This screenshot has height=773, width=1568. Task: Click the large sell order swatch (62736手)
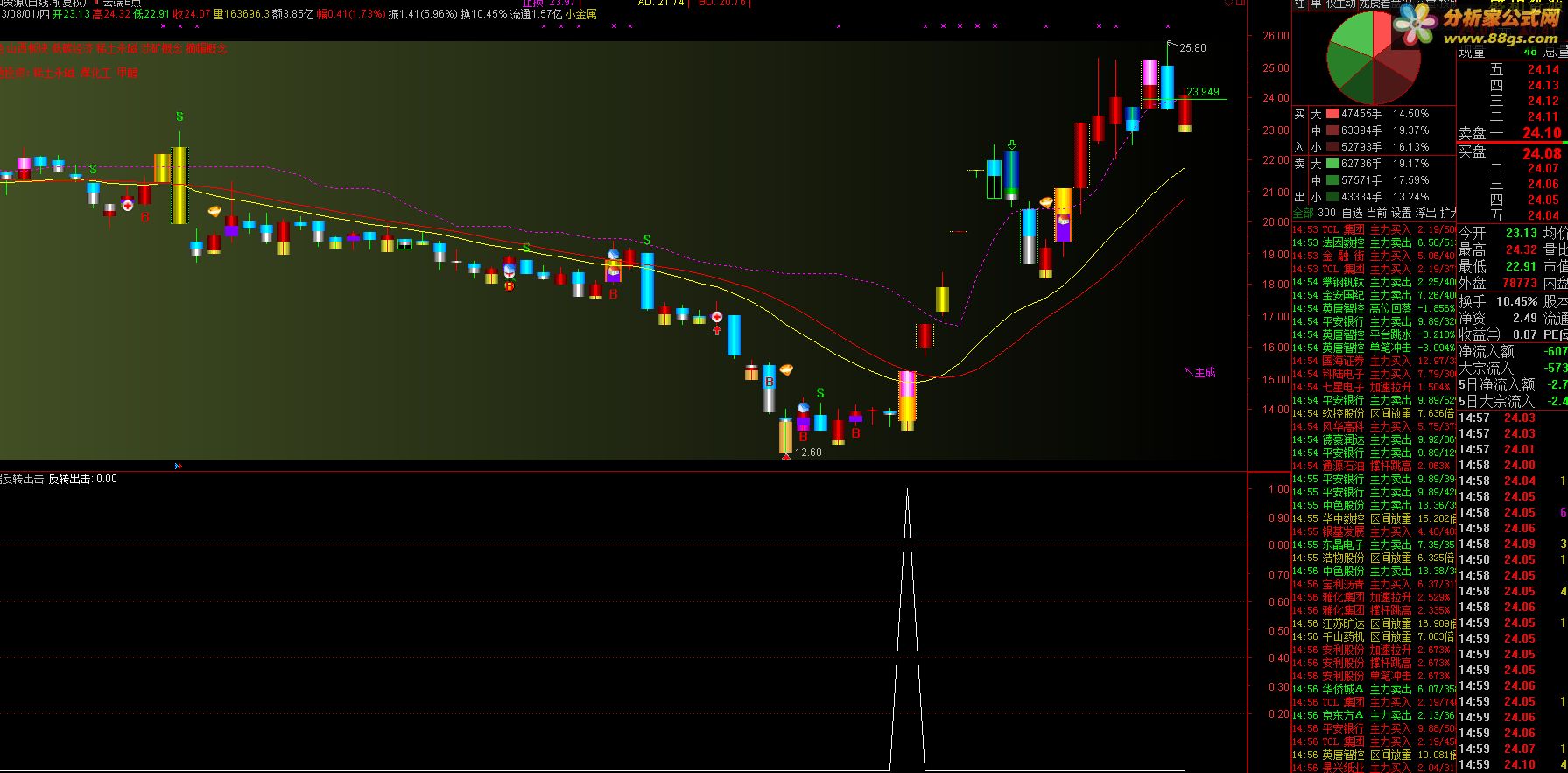coord(1332,164)
